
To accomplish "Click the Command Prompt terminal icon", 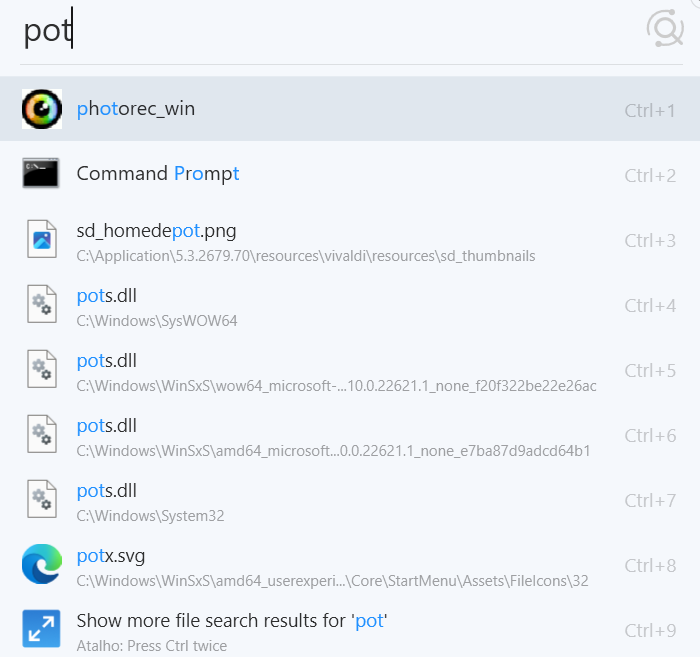I will [41, 173].
